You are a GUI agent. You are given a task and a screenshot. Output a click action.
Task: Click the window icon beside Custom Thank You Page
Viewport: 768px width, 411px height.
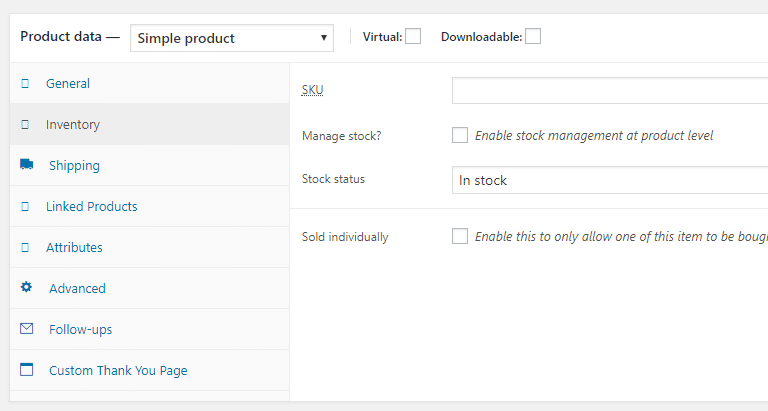pyautogui.click(x=26, y=370)
